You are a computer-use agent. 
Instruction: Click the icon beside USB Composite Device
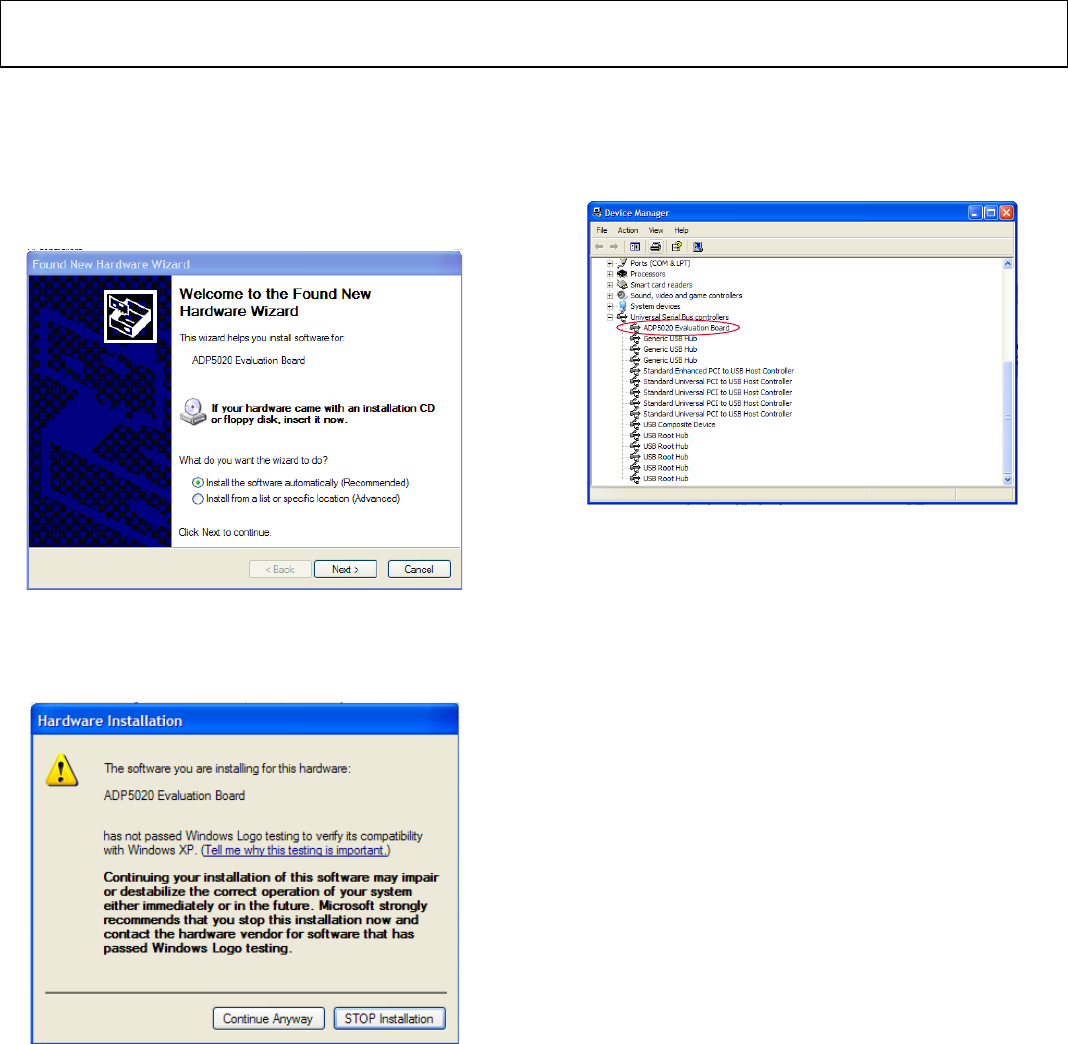click(635, 424)
